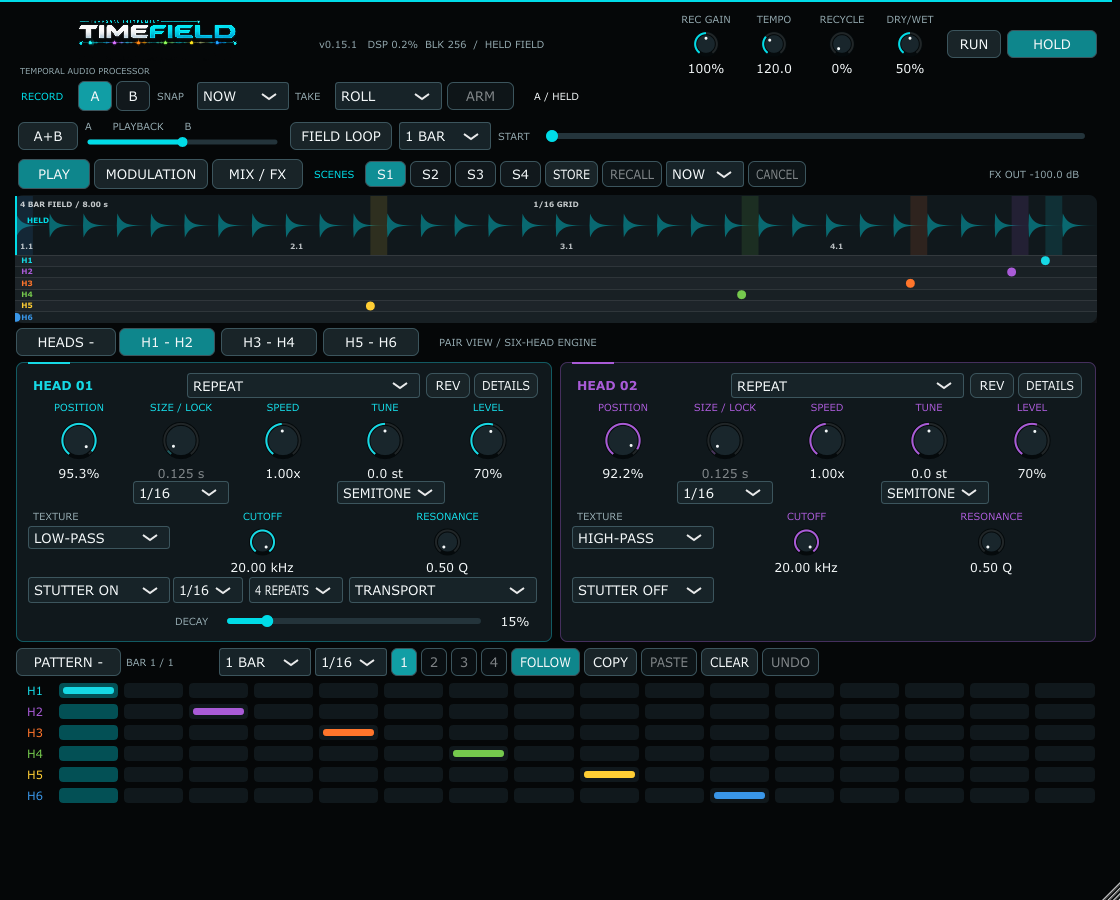
Task: Open the scenes NOW dropdown
Action: [704, 174]
